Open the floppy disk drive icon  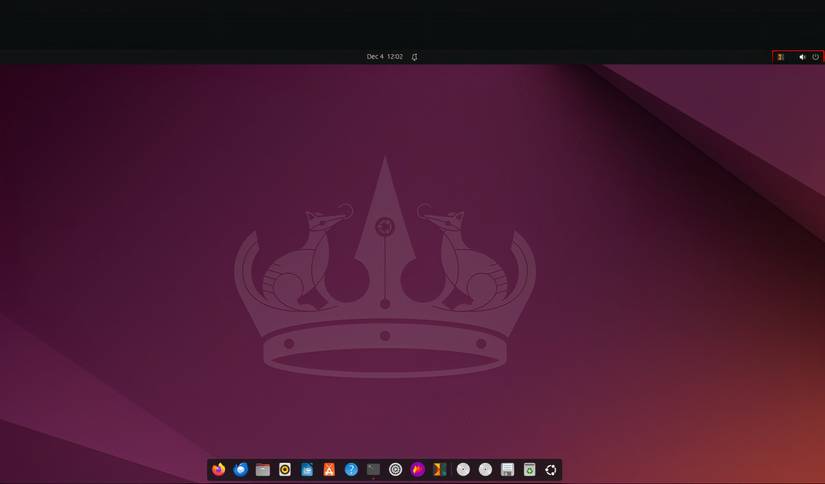[507, 469]
